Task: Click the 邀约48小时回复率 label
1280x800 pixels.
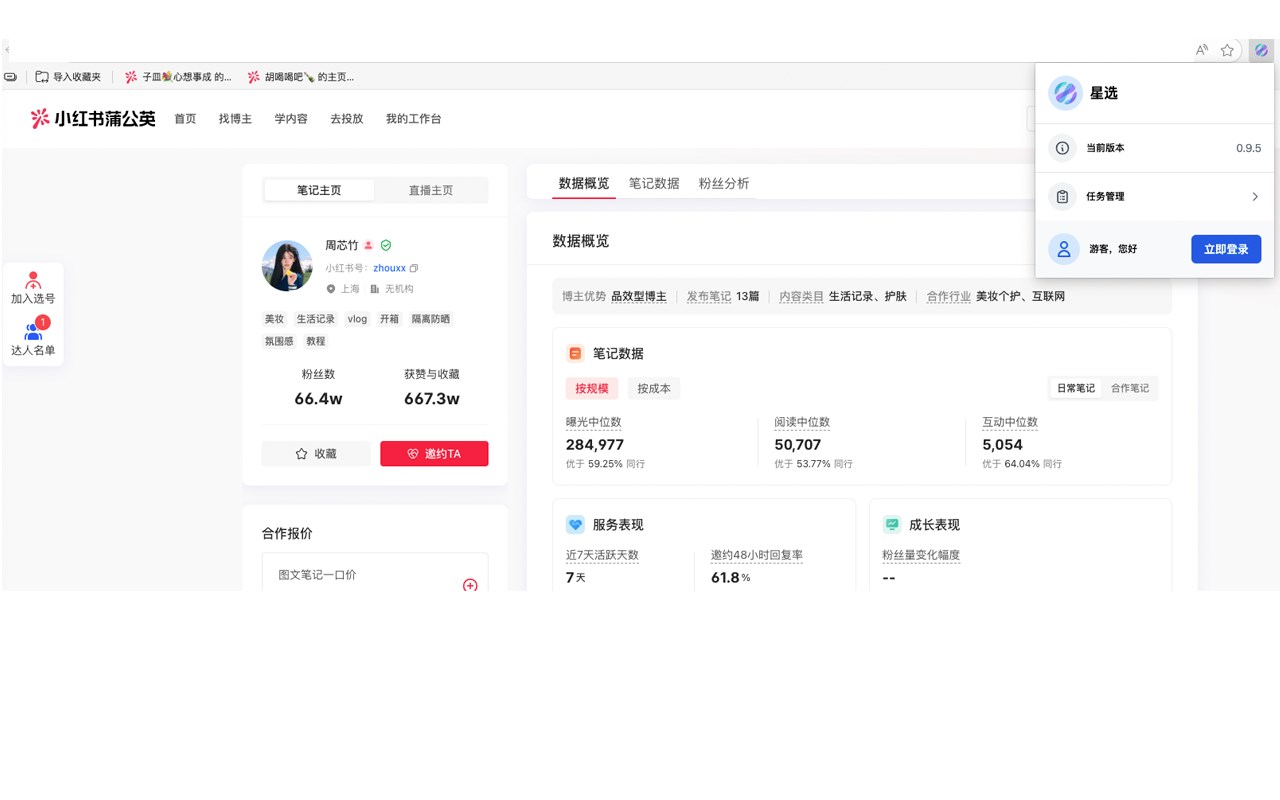Action: pyautogui.click(x=757, y=555)
